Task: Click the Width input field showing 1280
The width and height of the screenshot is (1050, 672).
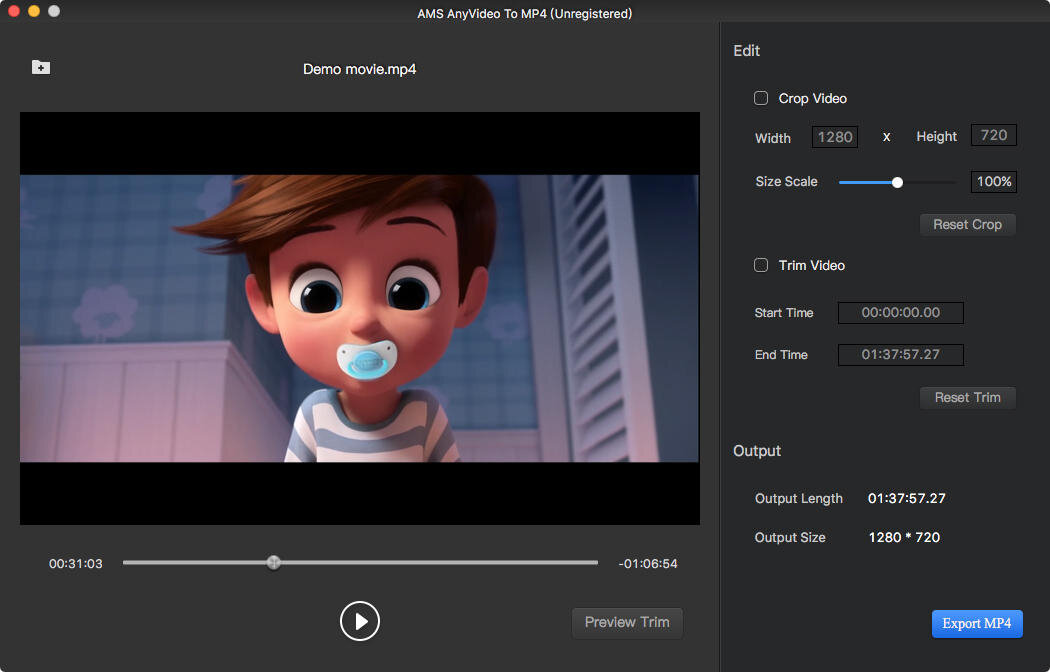Action: click(x=835, y=137)
